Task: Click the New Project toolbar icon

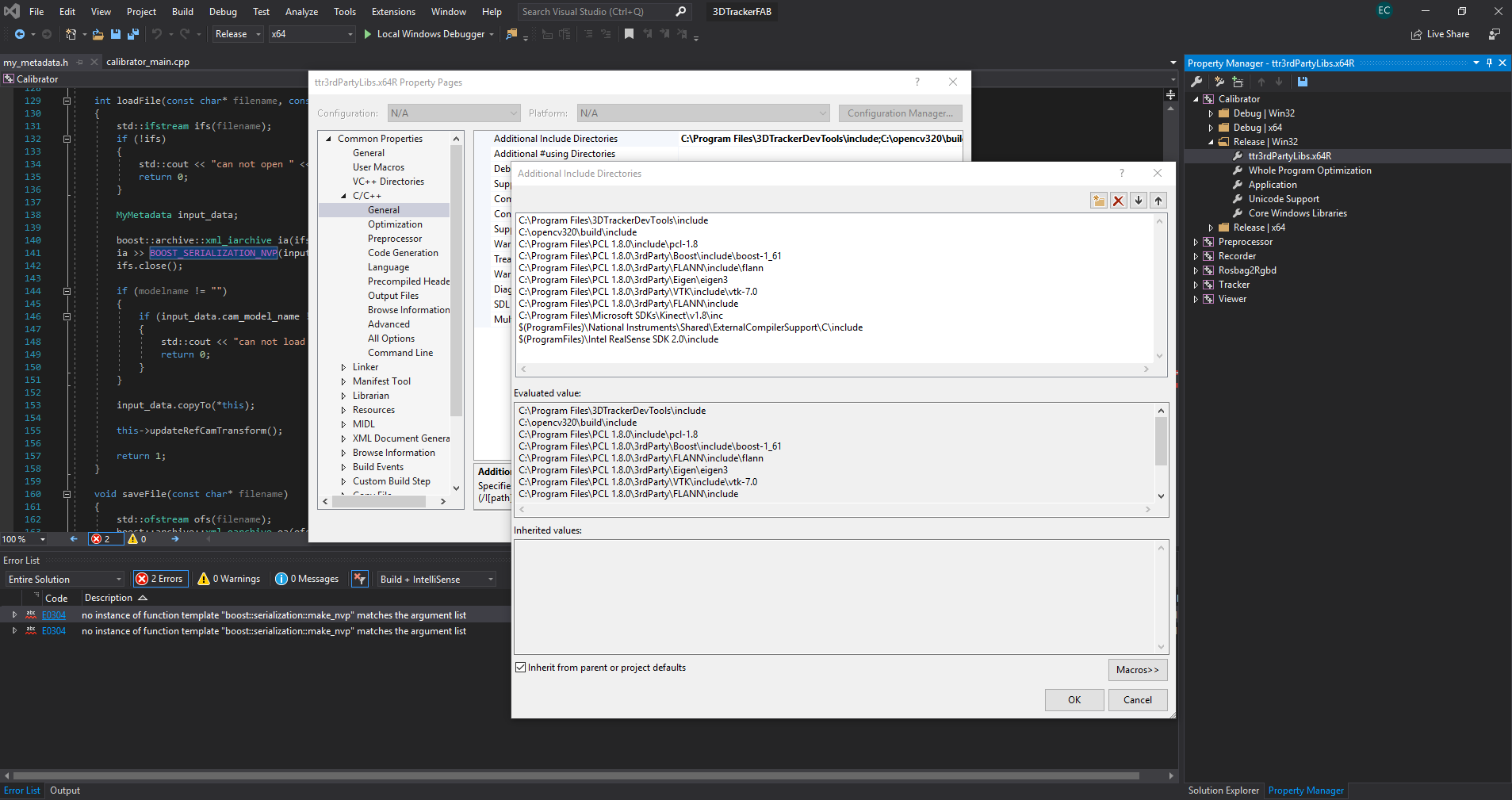Action: [71, 34]
